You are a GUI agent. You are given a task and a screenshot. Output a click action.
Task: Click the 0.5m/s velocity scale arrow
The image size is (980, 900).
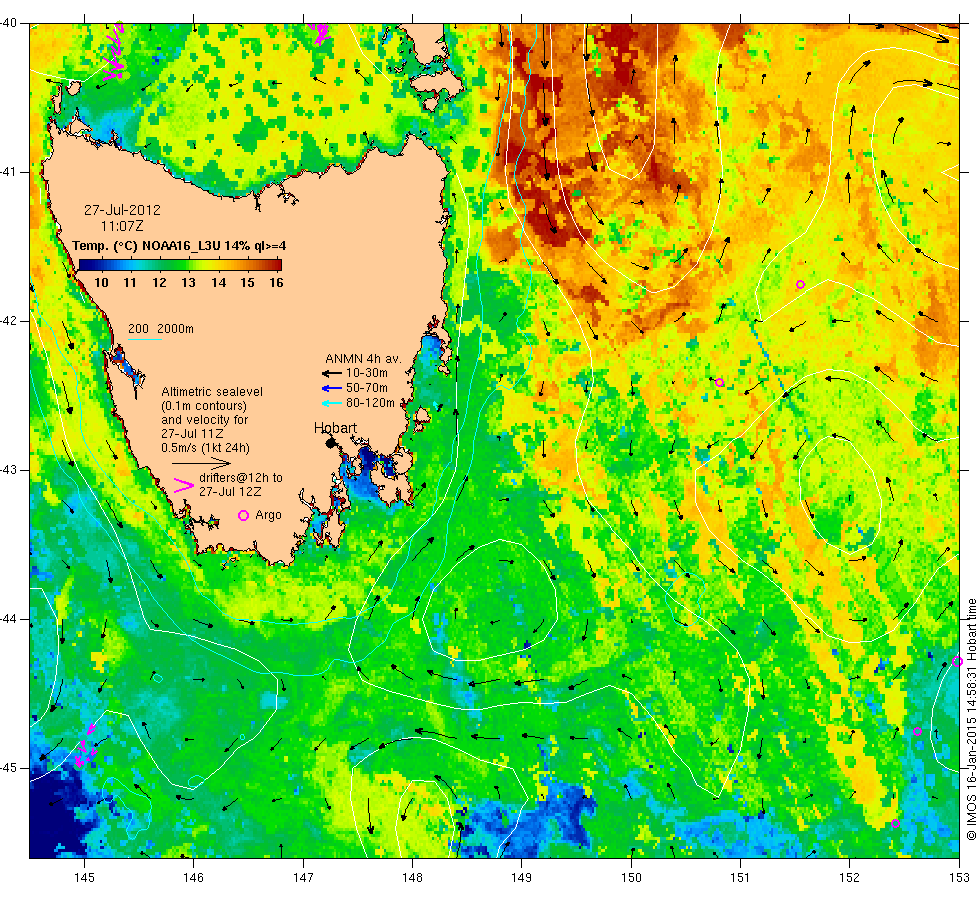201,463
